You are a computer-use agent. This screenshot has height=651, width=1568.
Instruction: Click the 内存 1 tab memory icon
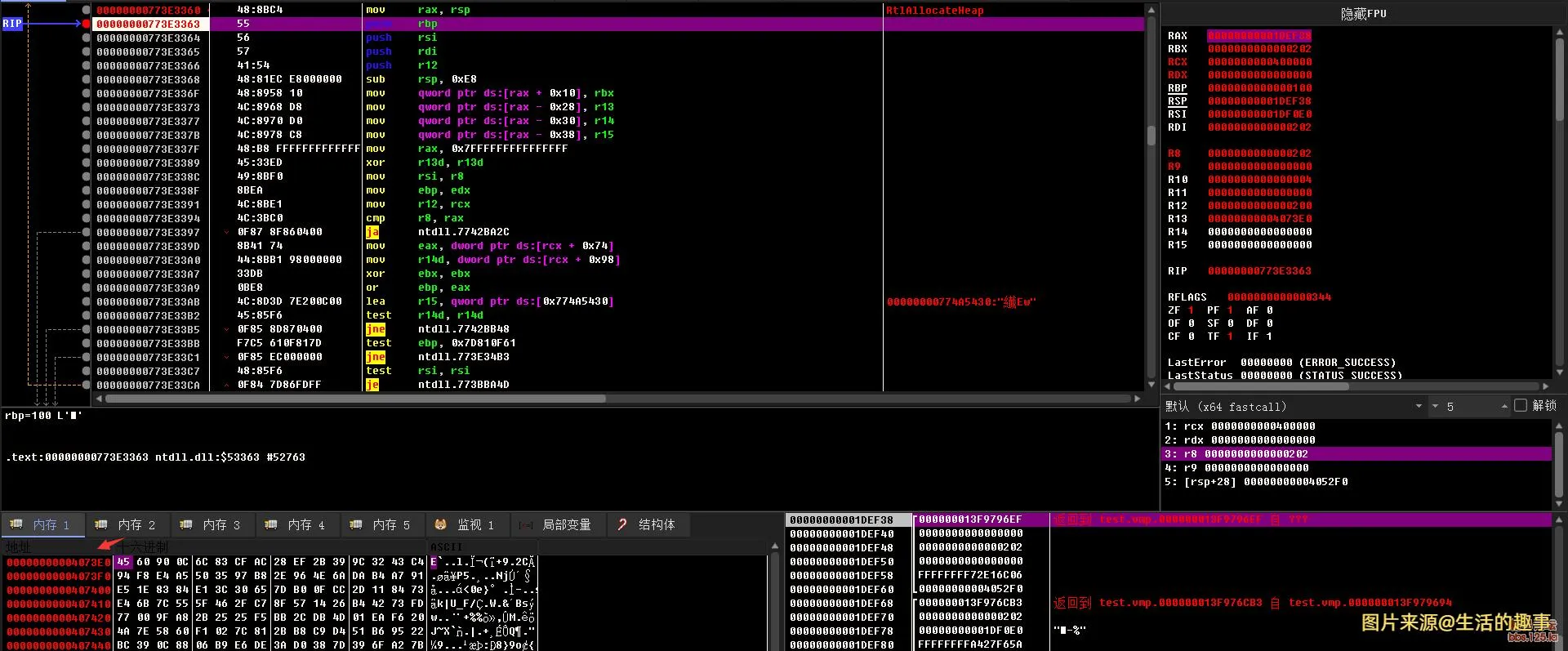coord(16,524)
